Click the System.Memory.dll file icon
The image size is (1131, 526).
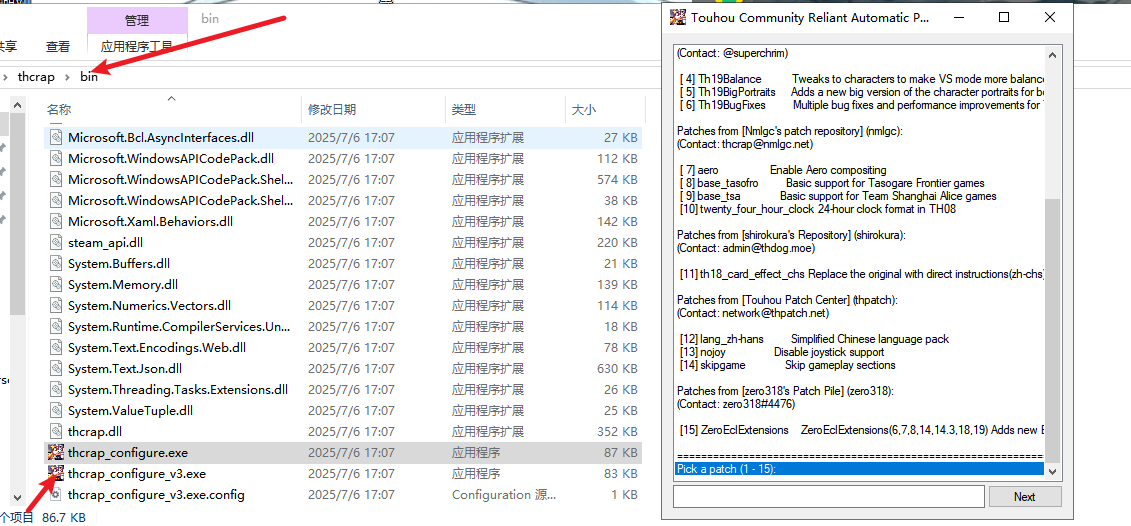[x=56, y=284]
